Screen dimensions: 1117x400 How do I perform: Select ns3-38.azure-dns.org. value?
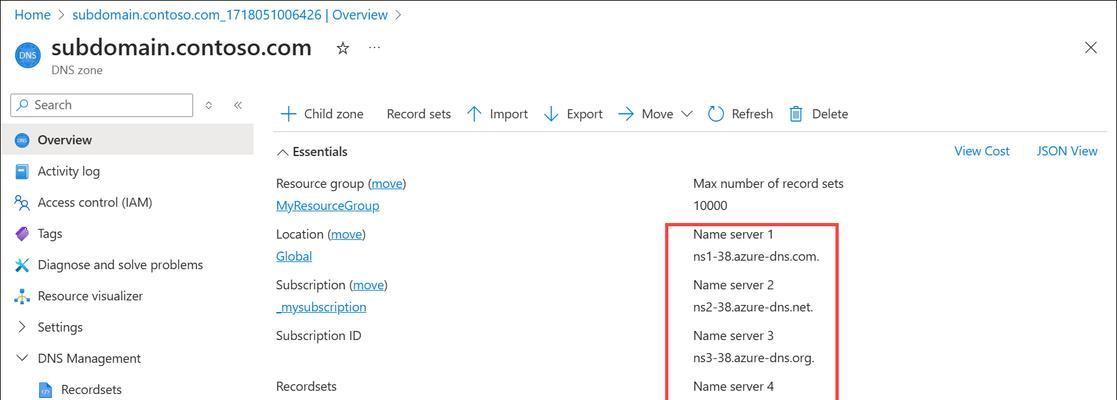[754, 357]
